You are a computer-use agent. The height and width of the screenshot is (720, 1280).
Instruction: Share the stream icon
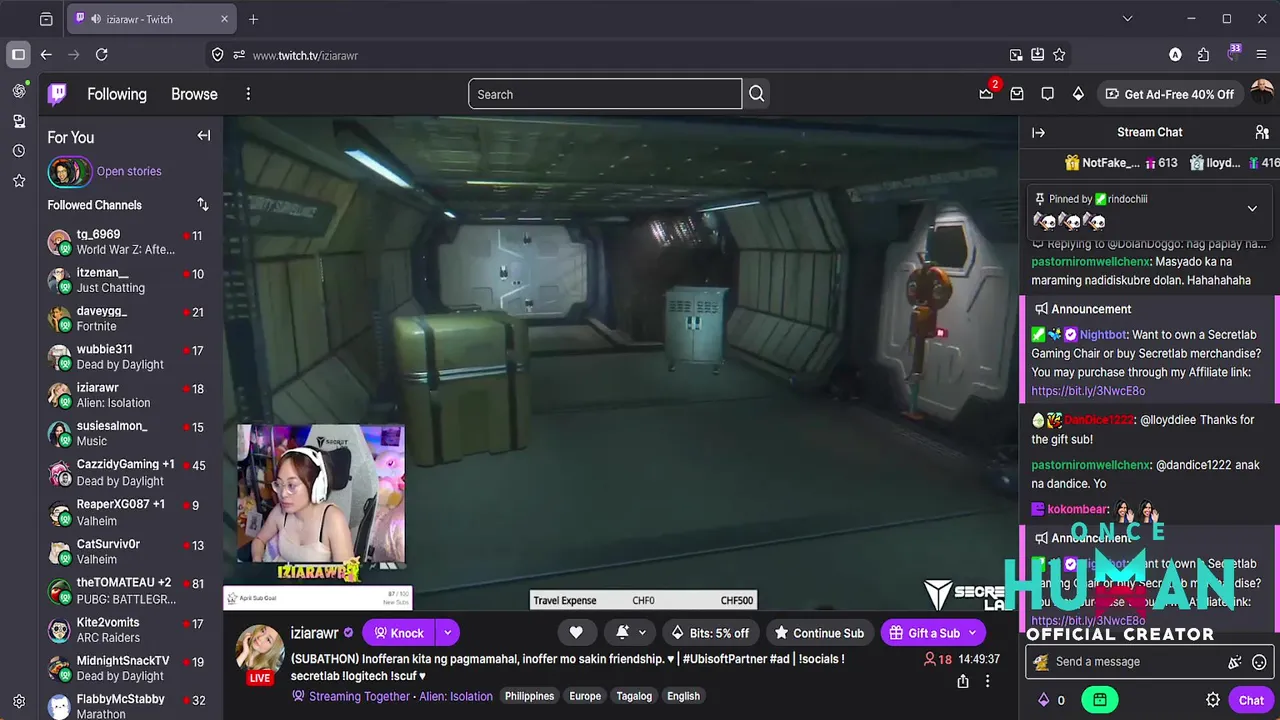pyautogui.click(x=962, y=681)
